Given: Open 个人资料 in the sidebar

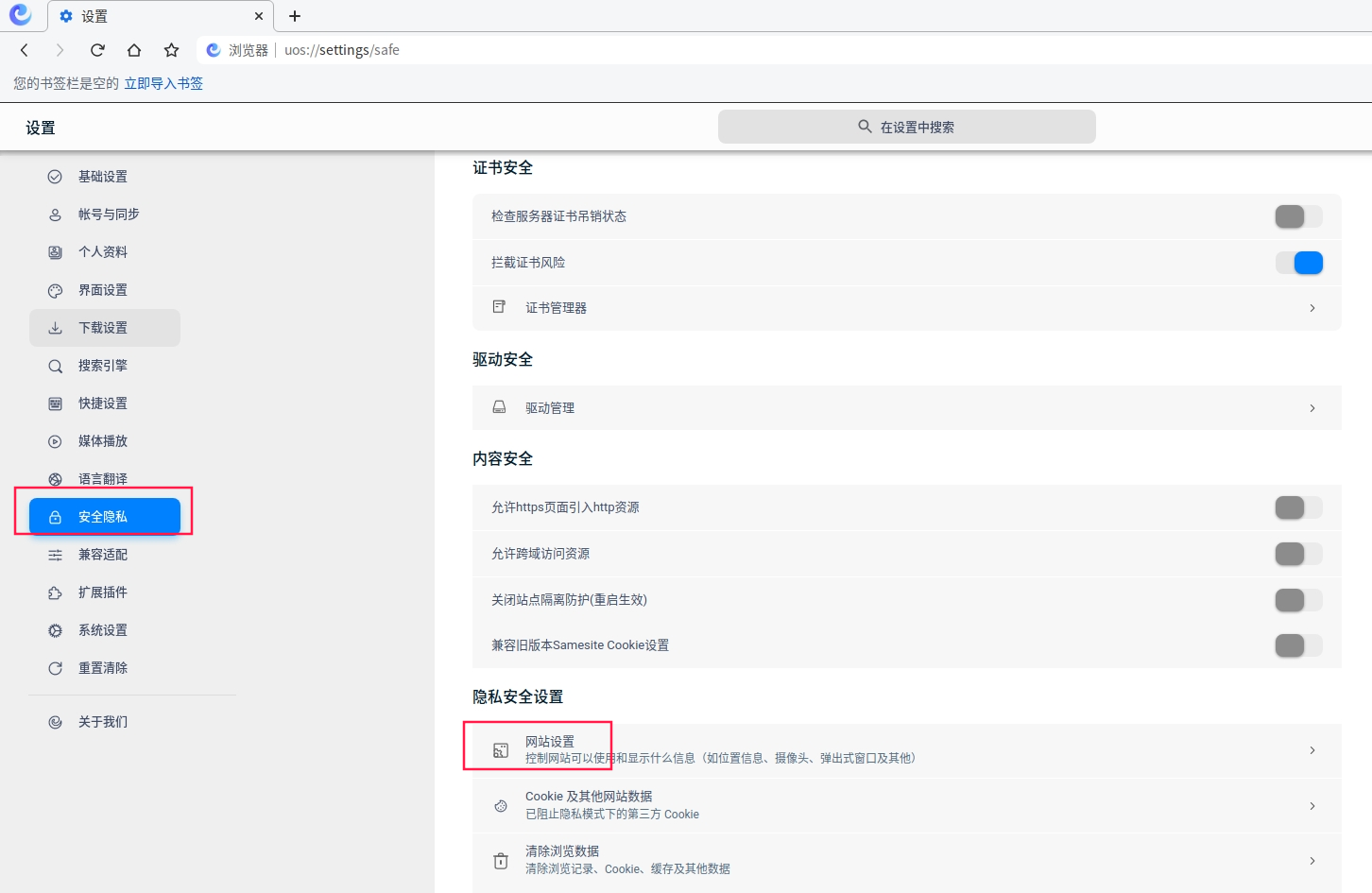Looking at the screenshot, I should coord(104,252).
